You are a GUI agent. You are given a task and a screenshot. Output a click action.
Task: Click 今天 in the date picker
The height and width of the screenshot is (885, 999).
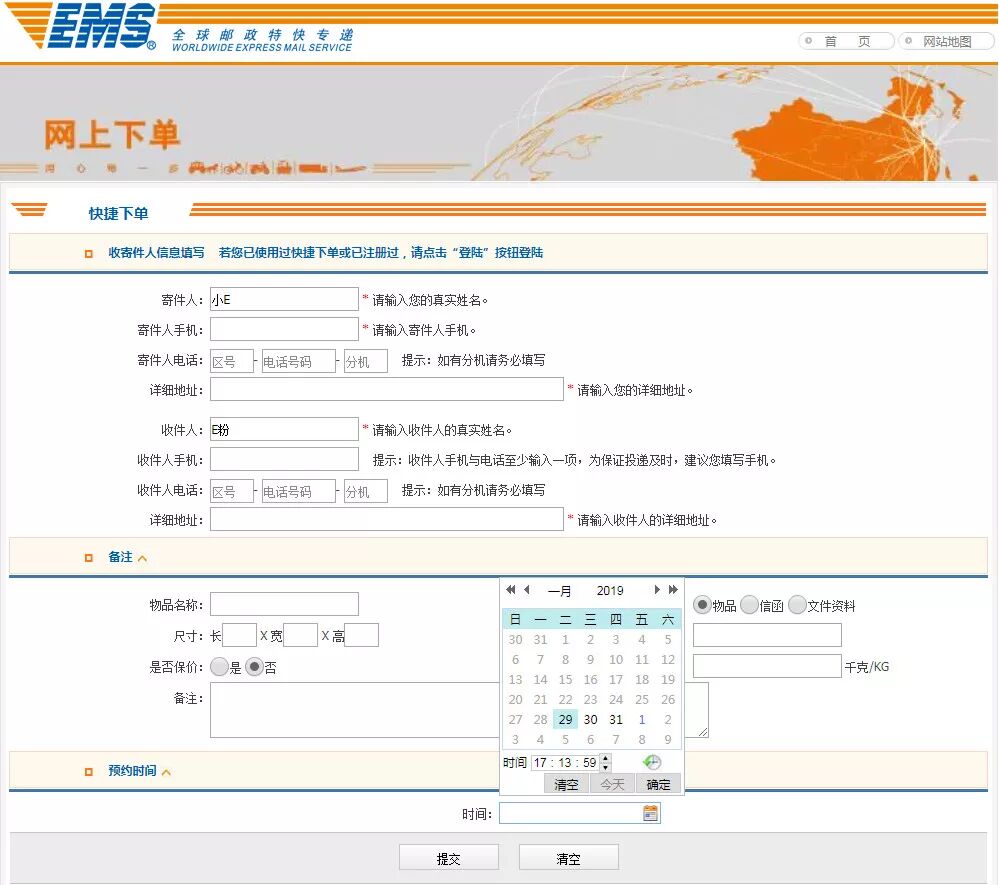(612, 784)
